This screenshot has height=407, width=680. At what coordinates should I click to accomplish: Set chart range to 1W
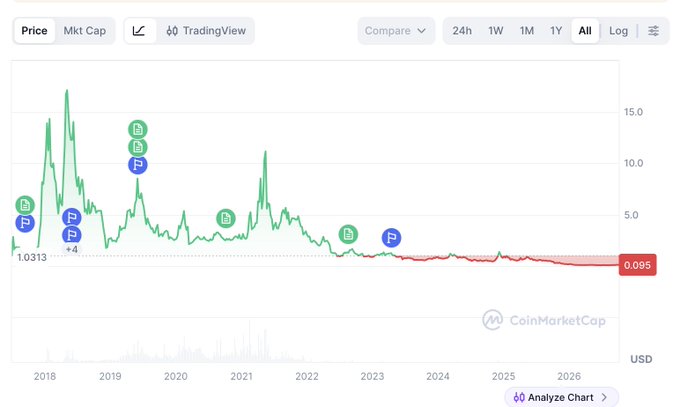[496, 31]
